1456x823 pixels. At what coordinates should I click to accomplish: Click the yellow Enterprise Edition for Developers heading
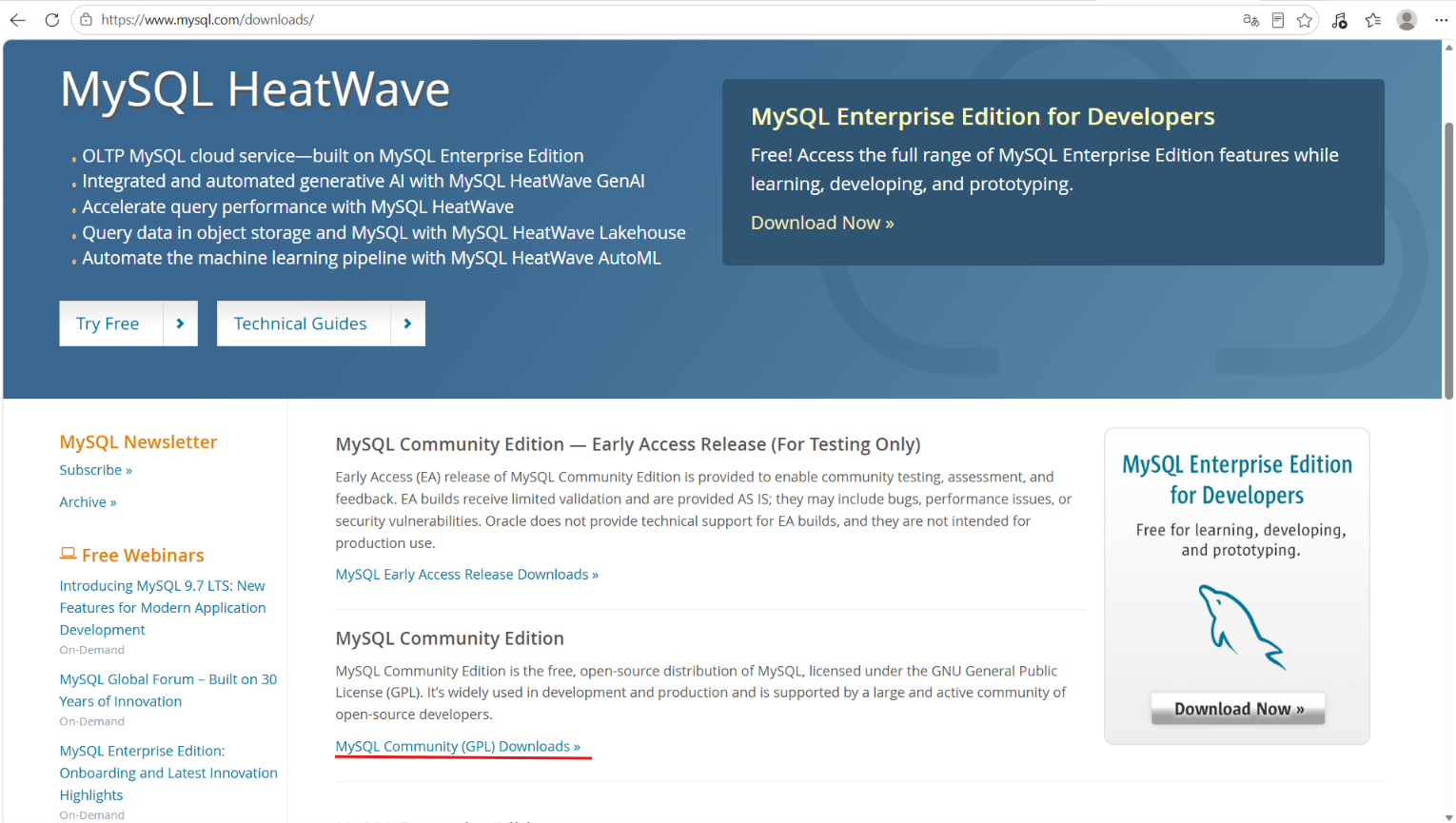click(983, 116)
